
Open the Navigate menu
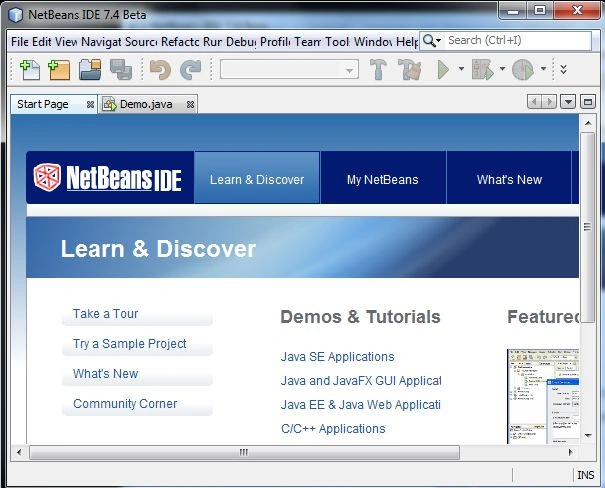(101, 41)
